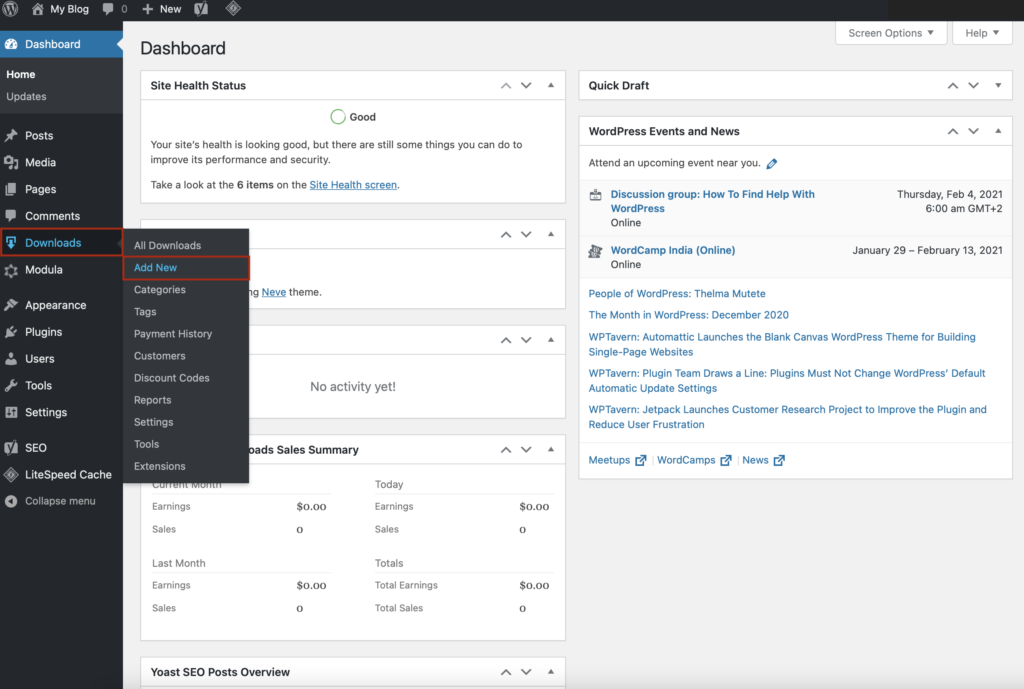Click the Media icon in sidebar
This screenshot has height=689, width=1024.
point(11,162)
